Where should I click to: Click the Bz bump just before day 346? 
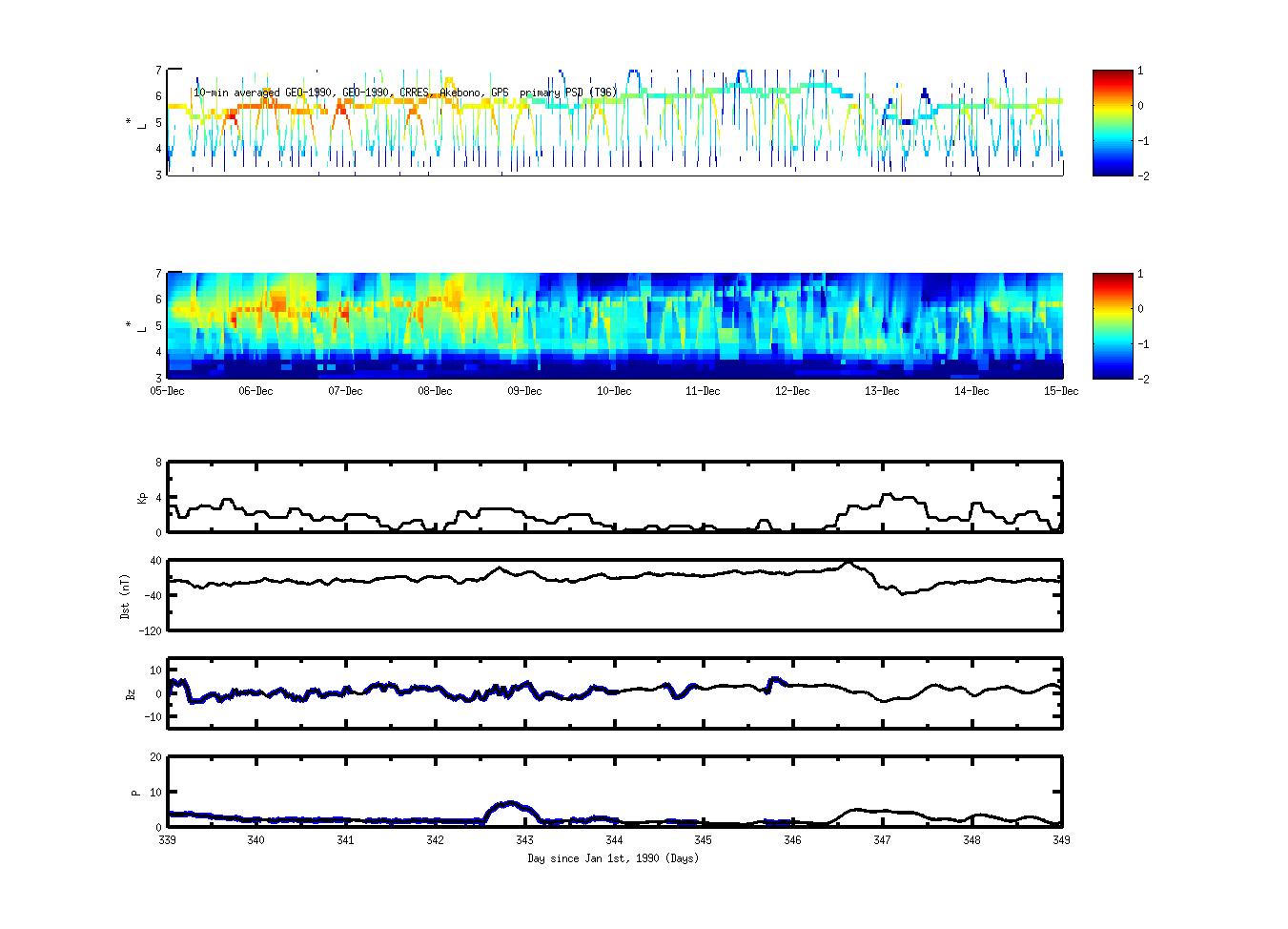[776, 680]
